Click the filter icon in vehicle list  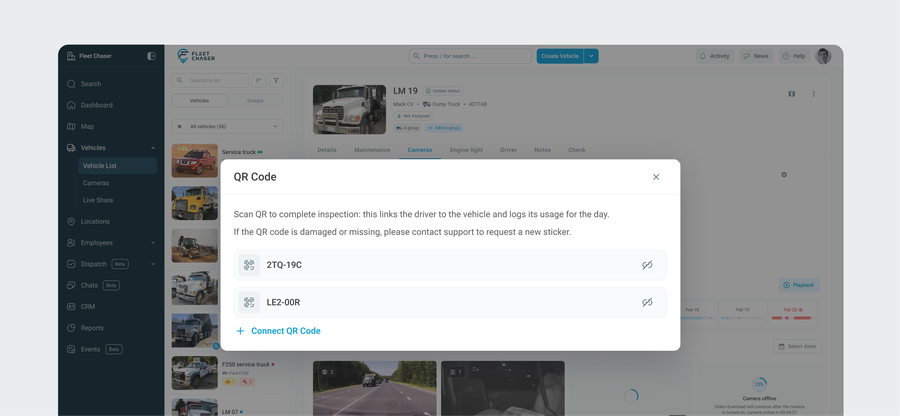point(276,80)
